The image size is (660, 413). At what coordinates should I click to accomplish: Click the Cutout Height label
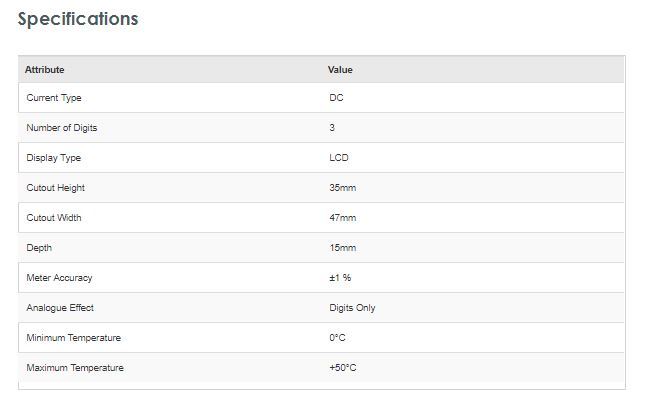point(56,188)
